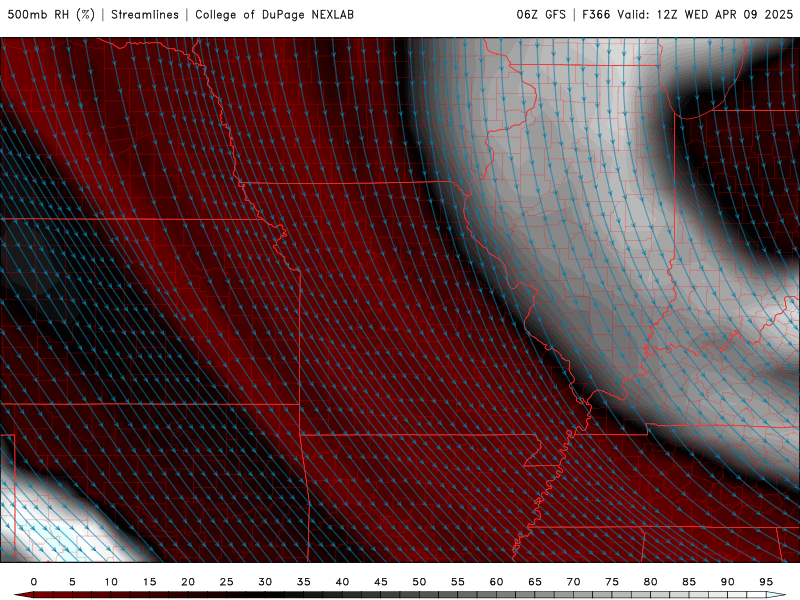Select the "50" colorbar scale label
This screenshot has height=600, width=800.
point(419,582)
